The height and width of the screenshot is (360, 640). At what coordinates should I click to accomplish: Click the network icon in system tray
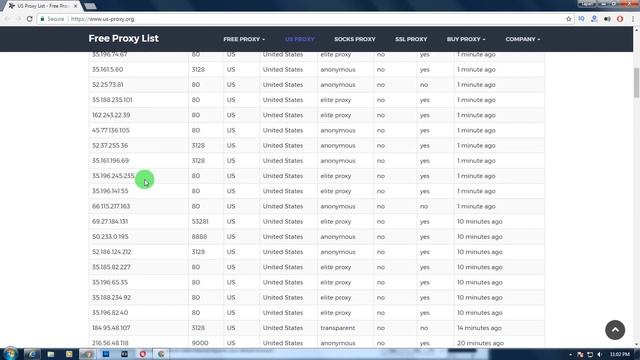point(590,354)
